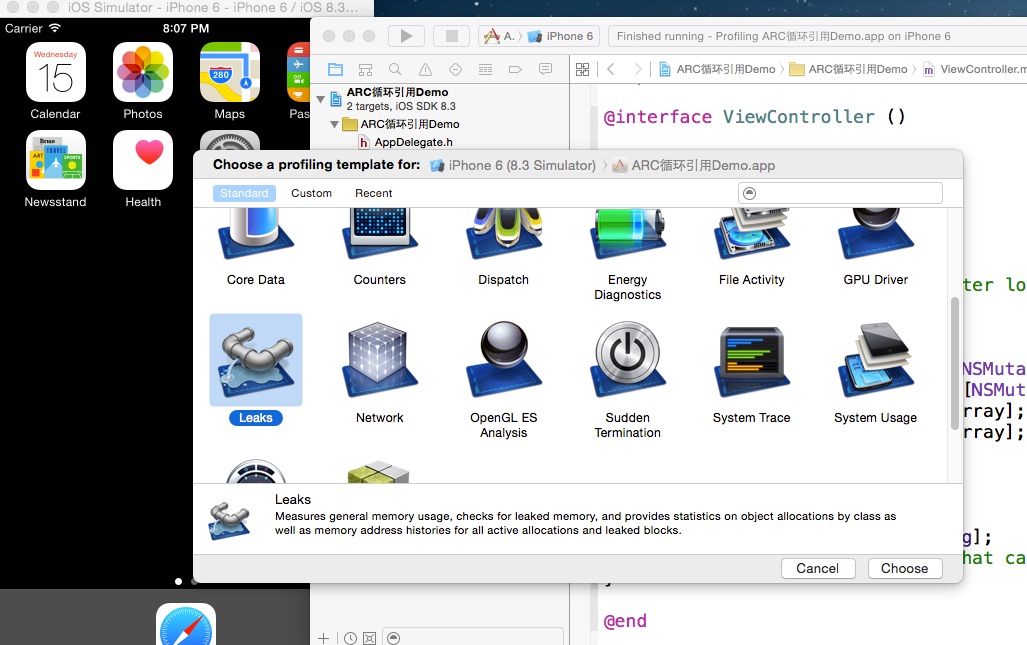
Task: Toggle recent files filter in navigator
Action: point(350,638)
